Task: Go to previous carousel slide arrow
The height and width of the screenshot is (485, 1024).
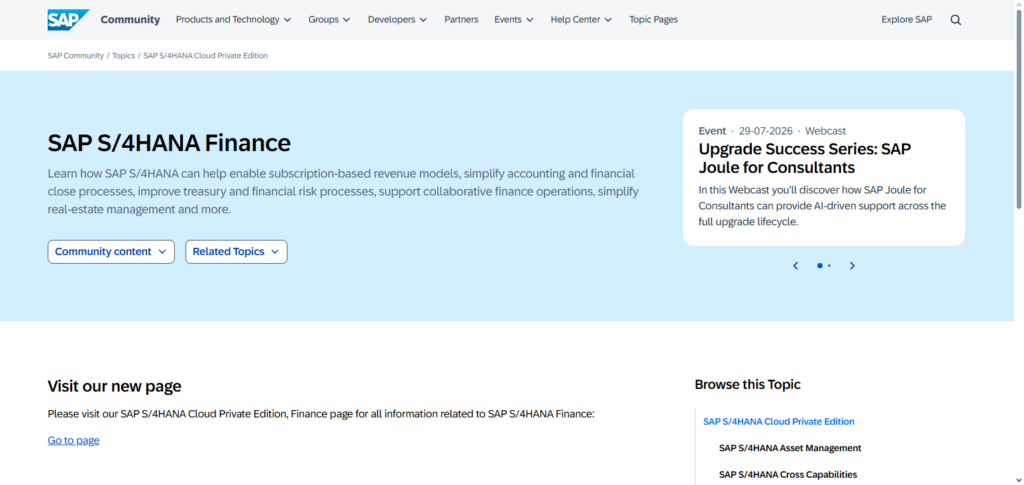Action: click(x=795, y=266)
